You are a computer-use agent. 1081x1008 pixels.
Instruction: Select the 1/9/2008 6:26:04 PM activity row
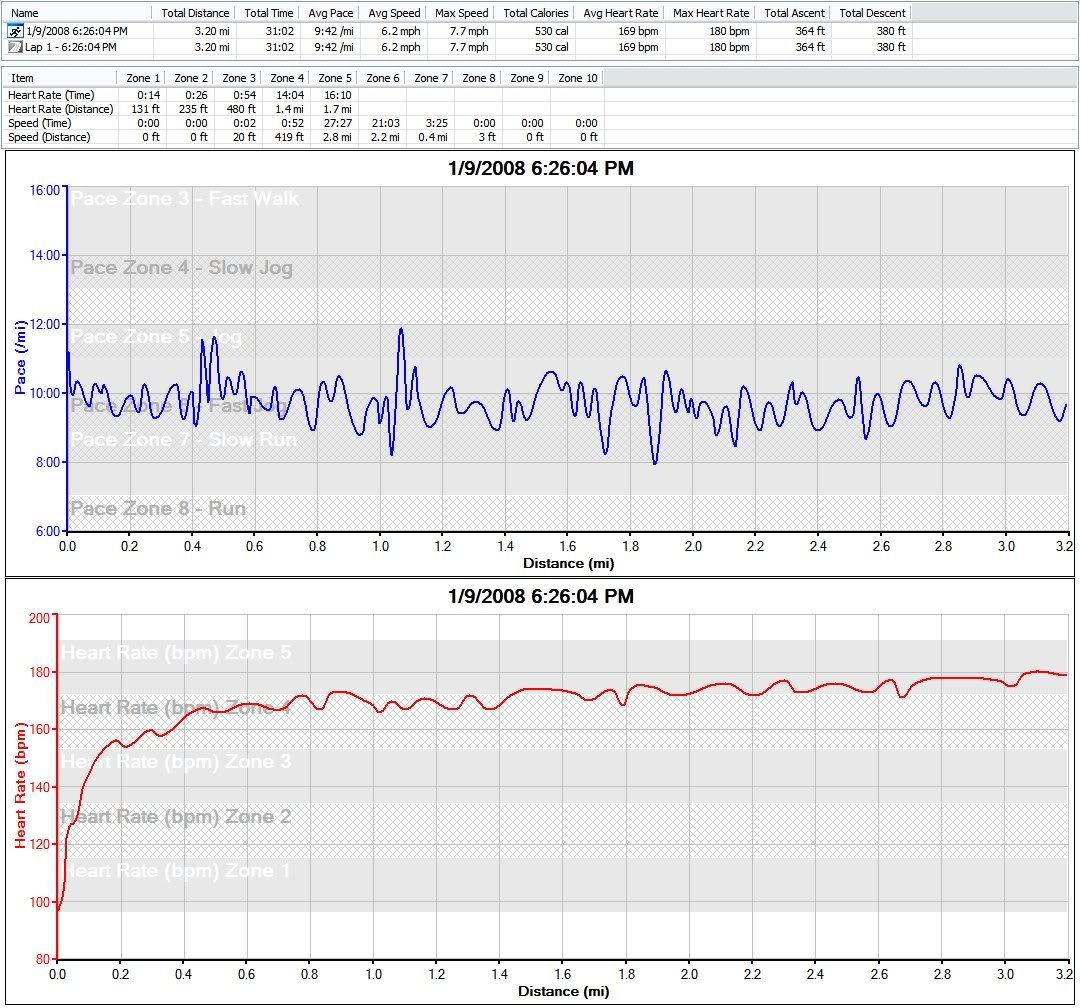(76, 31)
